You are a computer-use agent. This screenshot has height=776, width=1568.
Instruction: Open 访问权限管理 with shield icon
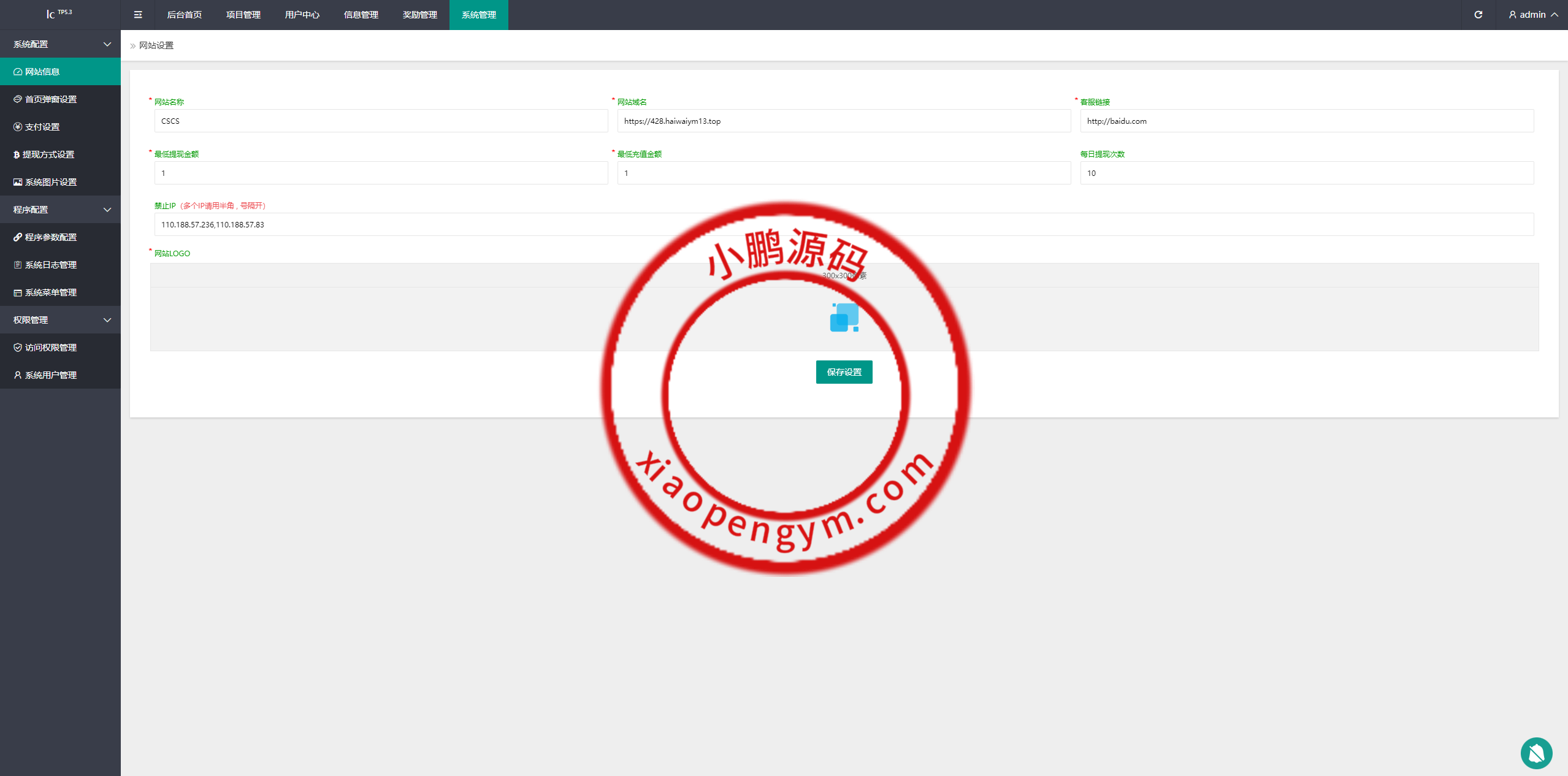(x=50, y=348)
